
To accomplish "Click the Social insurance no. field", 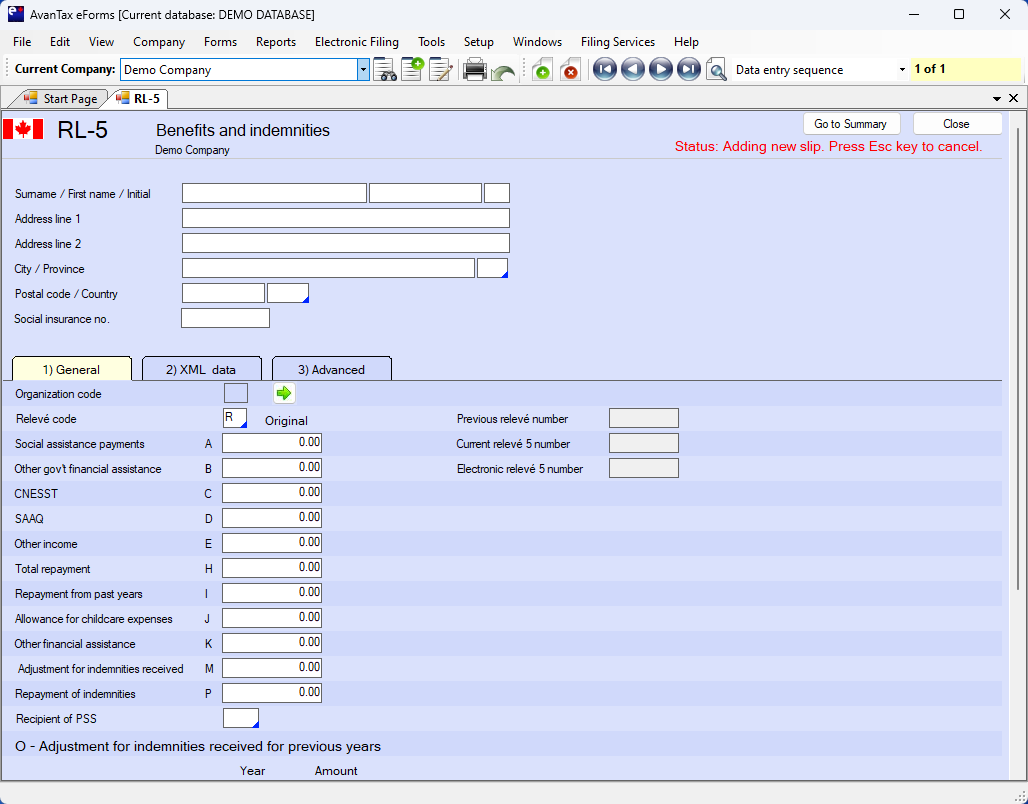I will click(x=225, y=319).
